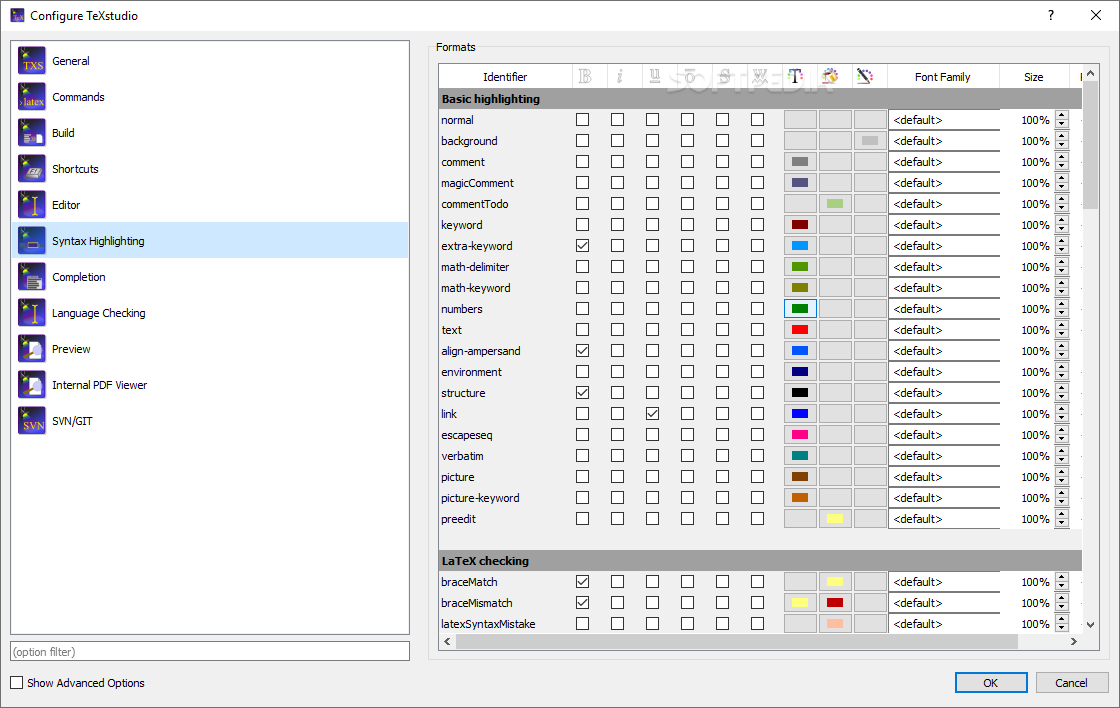Click the question mark help button
The width and height of the screenshot is (1120, 708).
pos(1051,15)
